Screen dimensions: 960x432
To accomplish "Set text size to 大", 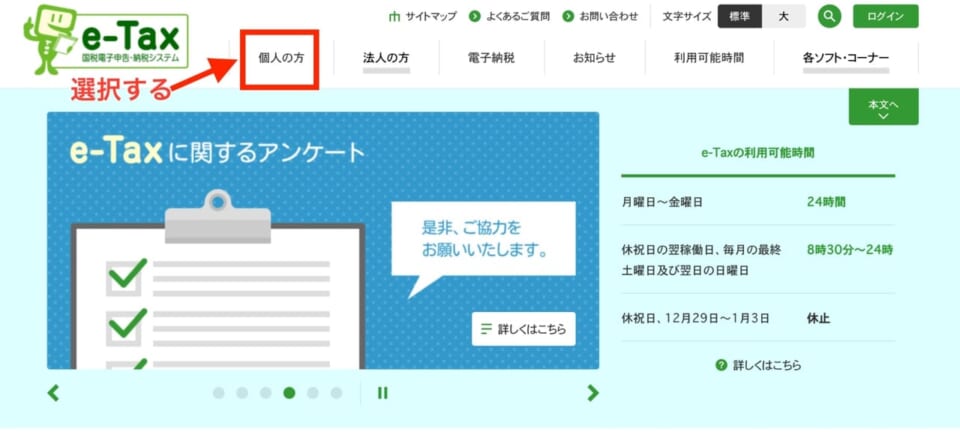I will (784, 17).
